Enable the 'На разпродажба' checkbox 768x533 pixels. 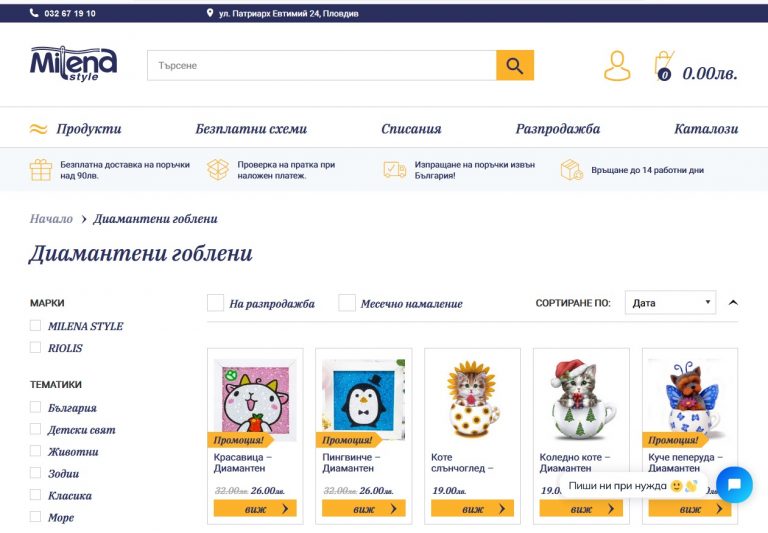(216, 303)
